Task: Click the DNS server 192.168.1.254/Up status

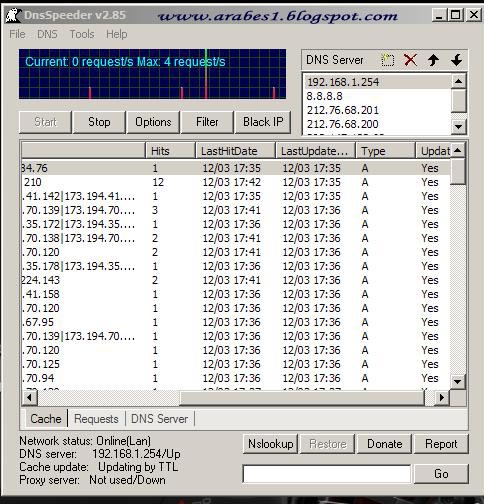Action: tap(100, 454)
